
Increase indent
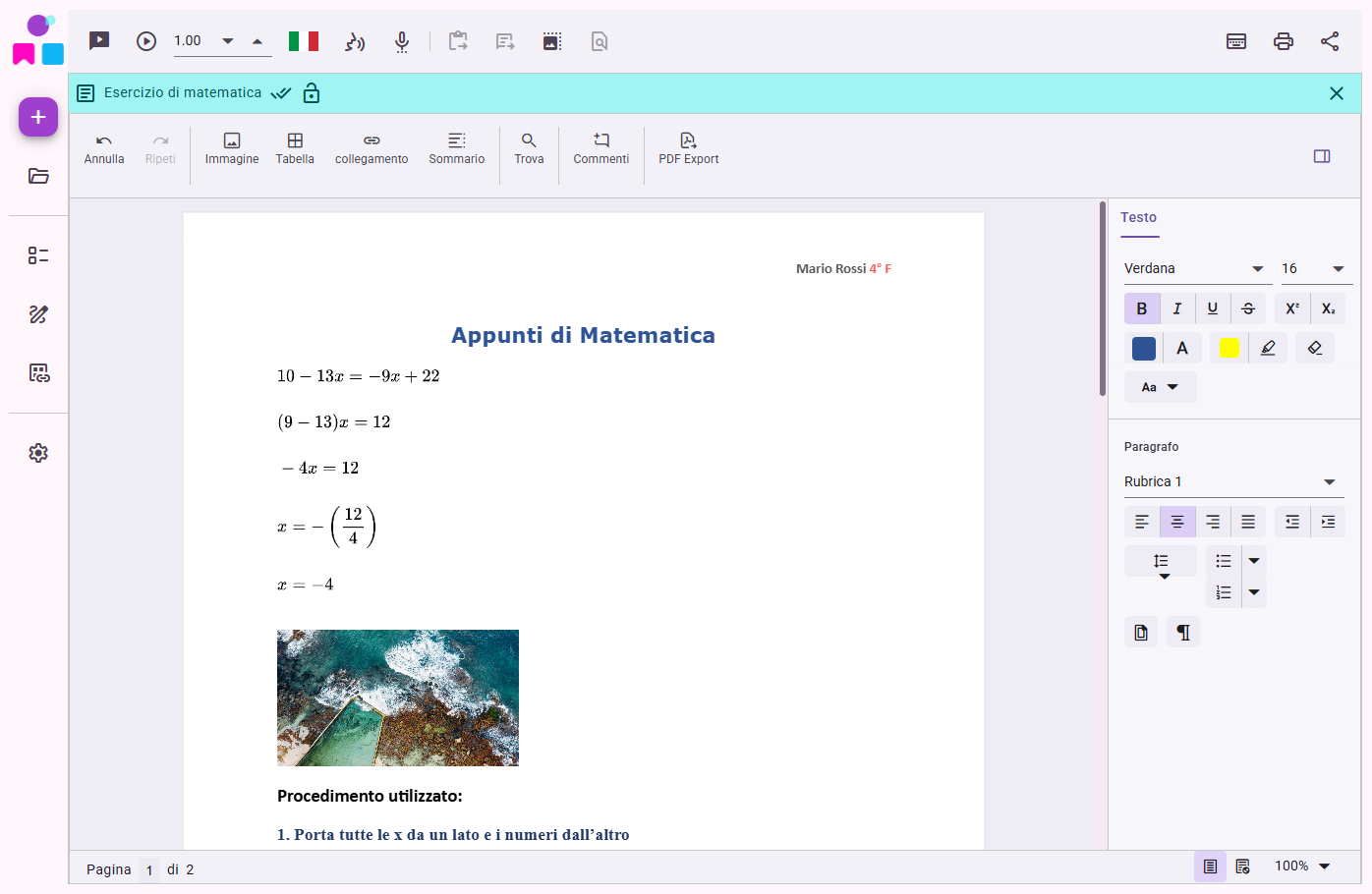(x=1328, y=522)
